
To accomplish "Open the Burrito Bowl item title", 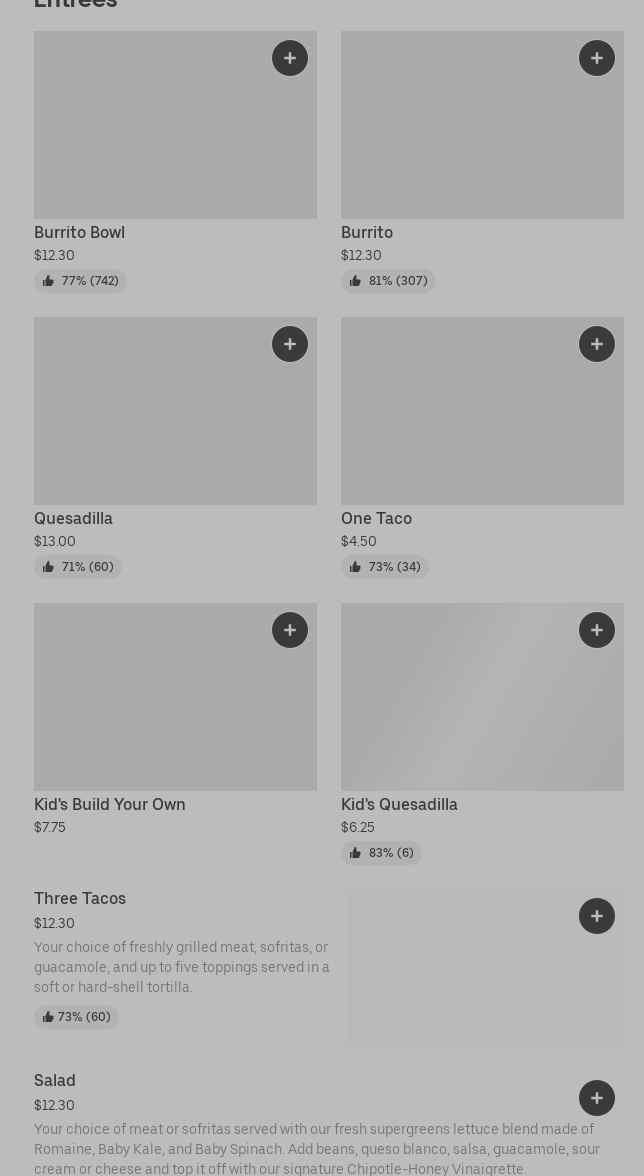I will click(80, 233).
